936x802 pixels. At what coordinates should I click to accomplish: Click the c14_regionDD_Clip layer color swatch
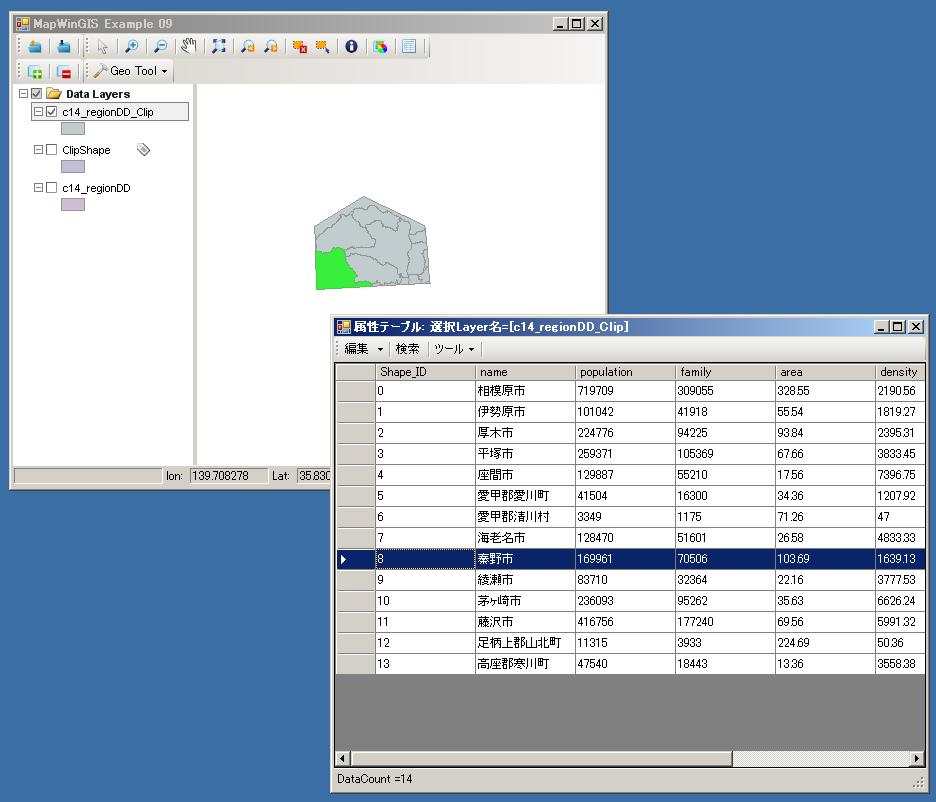(x=73, y=129)
